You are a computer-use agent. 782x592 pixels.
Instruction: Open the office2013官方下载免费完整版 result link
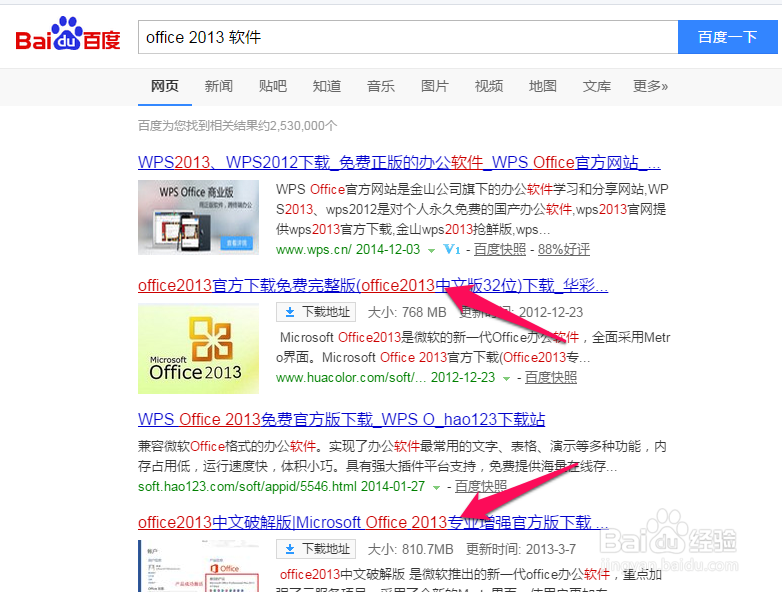[373, 285]
